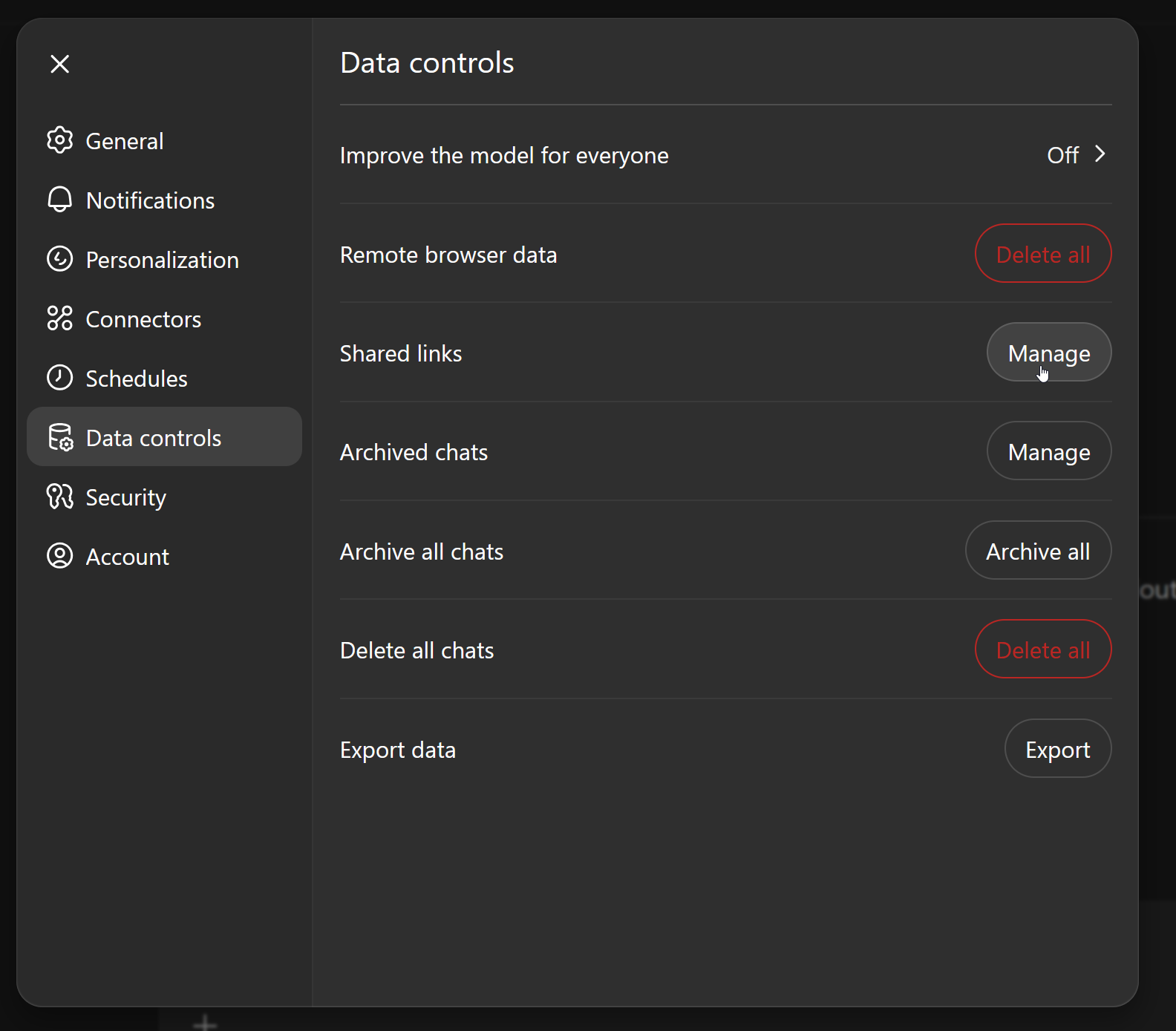Click the Archive all chats label

[x=422, y=551]
